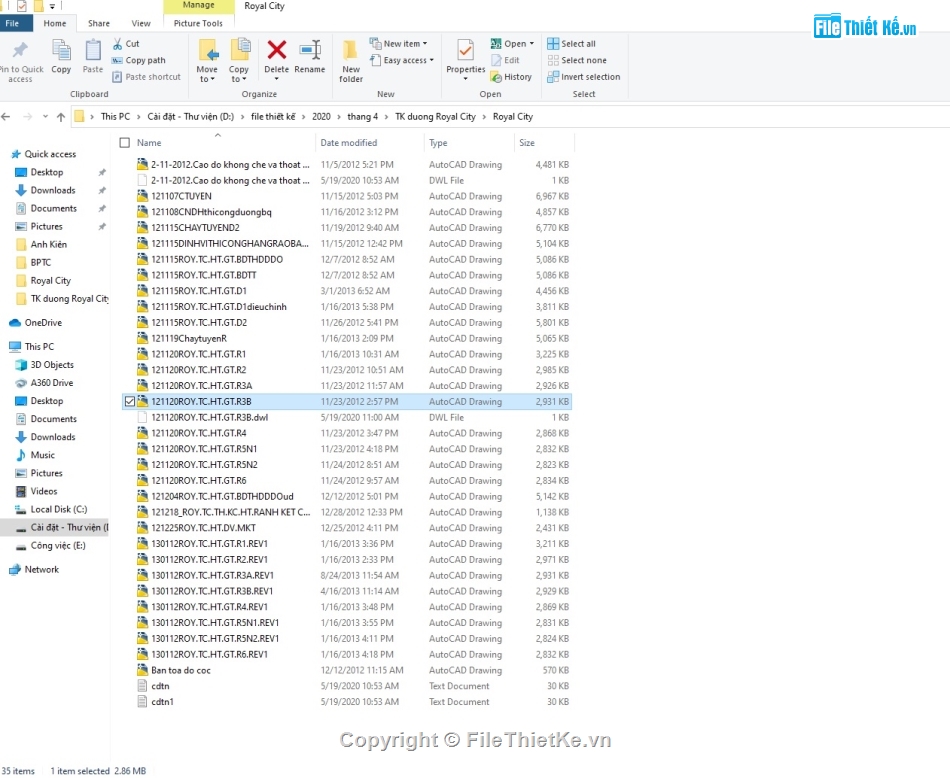Click the Select all button label
The image size is (950, 778).
579,44
